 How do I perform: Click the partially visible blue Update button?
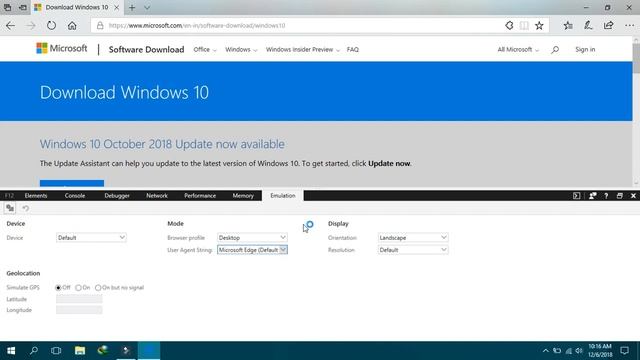(x=72, y=183)
